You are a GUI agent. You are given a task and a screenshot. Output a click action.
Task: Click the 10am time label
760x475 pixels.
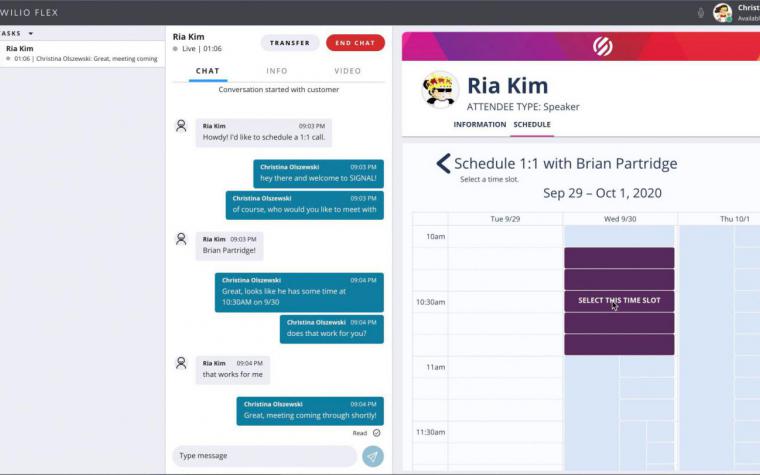[435, 237]
